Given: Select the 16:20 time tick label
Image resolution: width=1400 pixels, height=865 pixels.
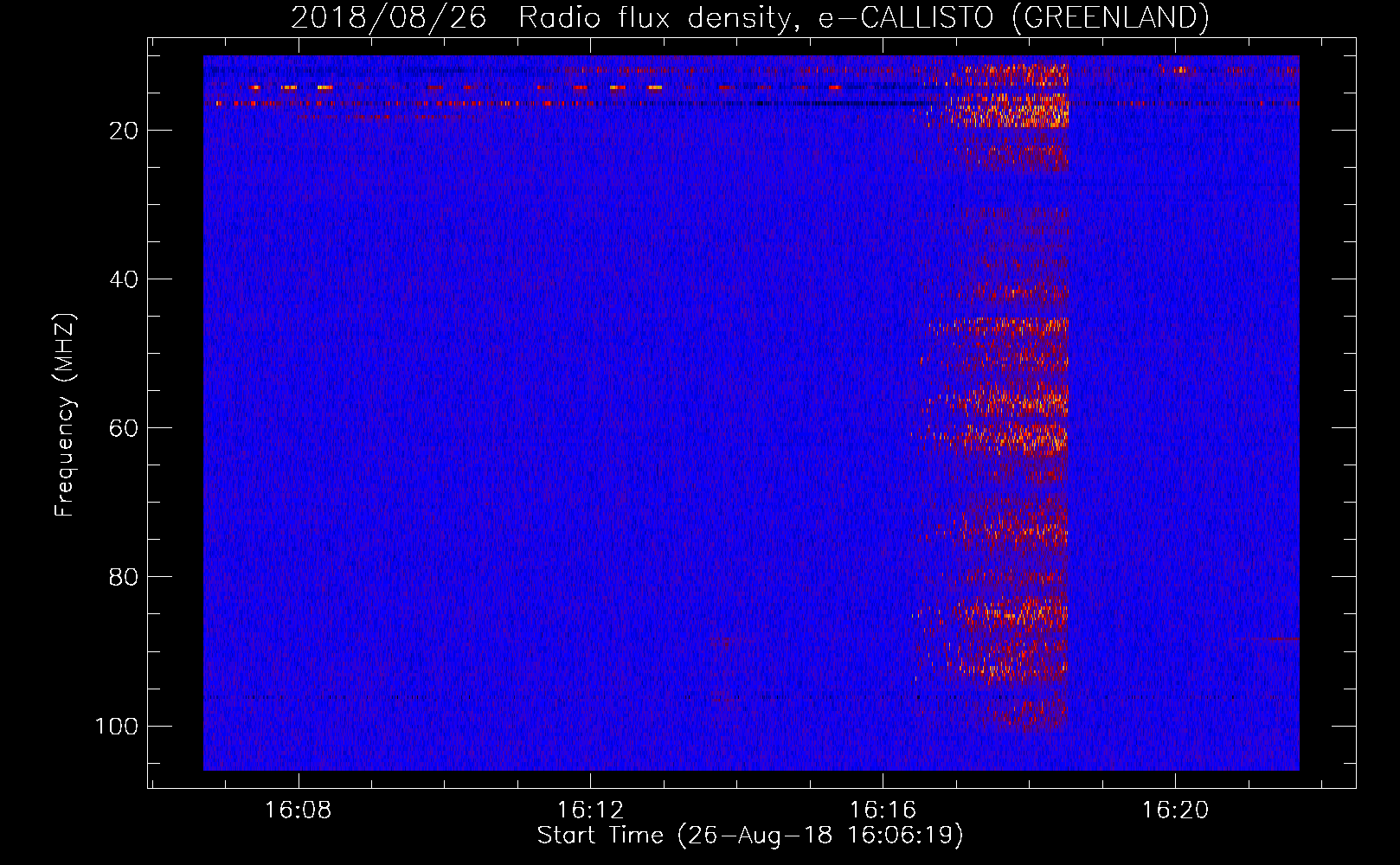Looking at the screenshot, I should coord(1175,811).
